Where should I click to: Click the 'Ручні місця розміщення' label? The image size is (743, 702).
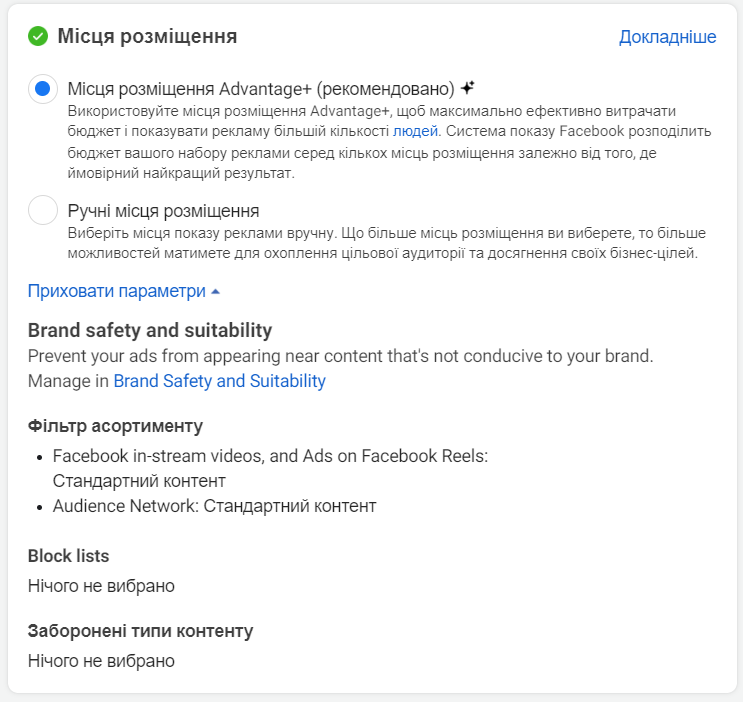(164, 211)
